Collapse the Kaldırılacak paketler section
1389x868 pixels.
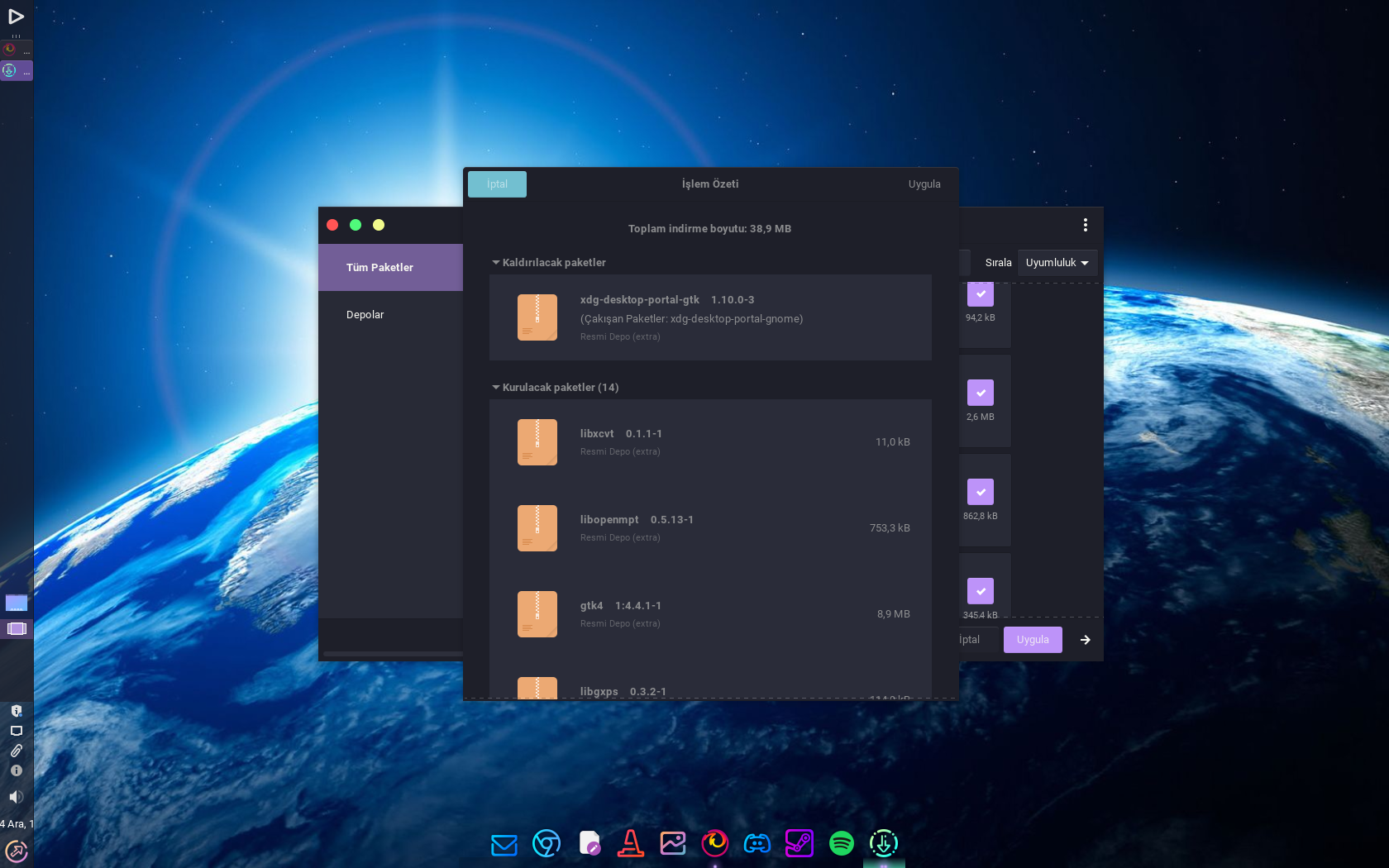[496, 262]
